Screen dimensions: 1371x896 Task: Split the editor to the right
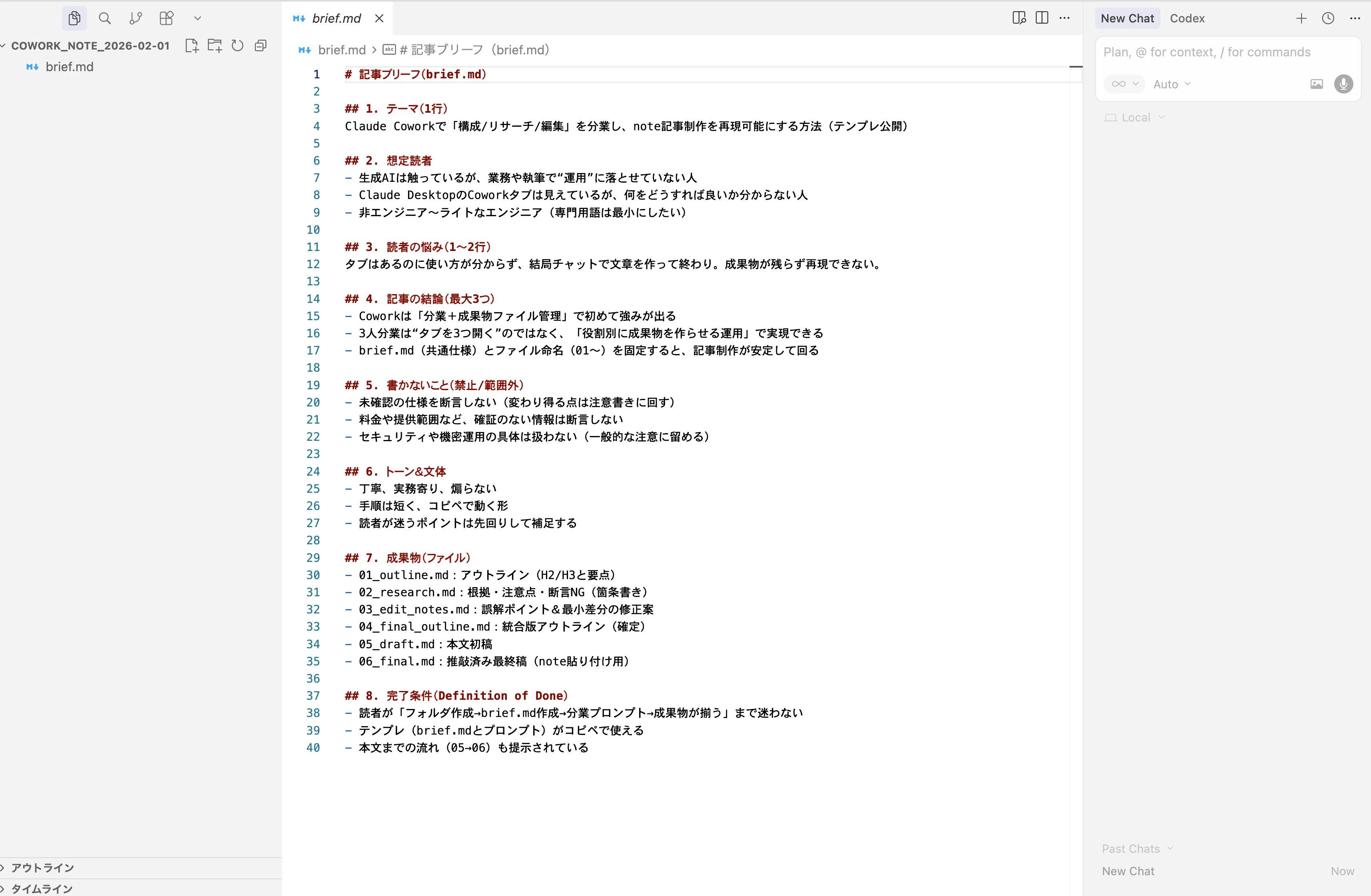point(1042,18)
